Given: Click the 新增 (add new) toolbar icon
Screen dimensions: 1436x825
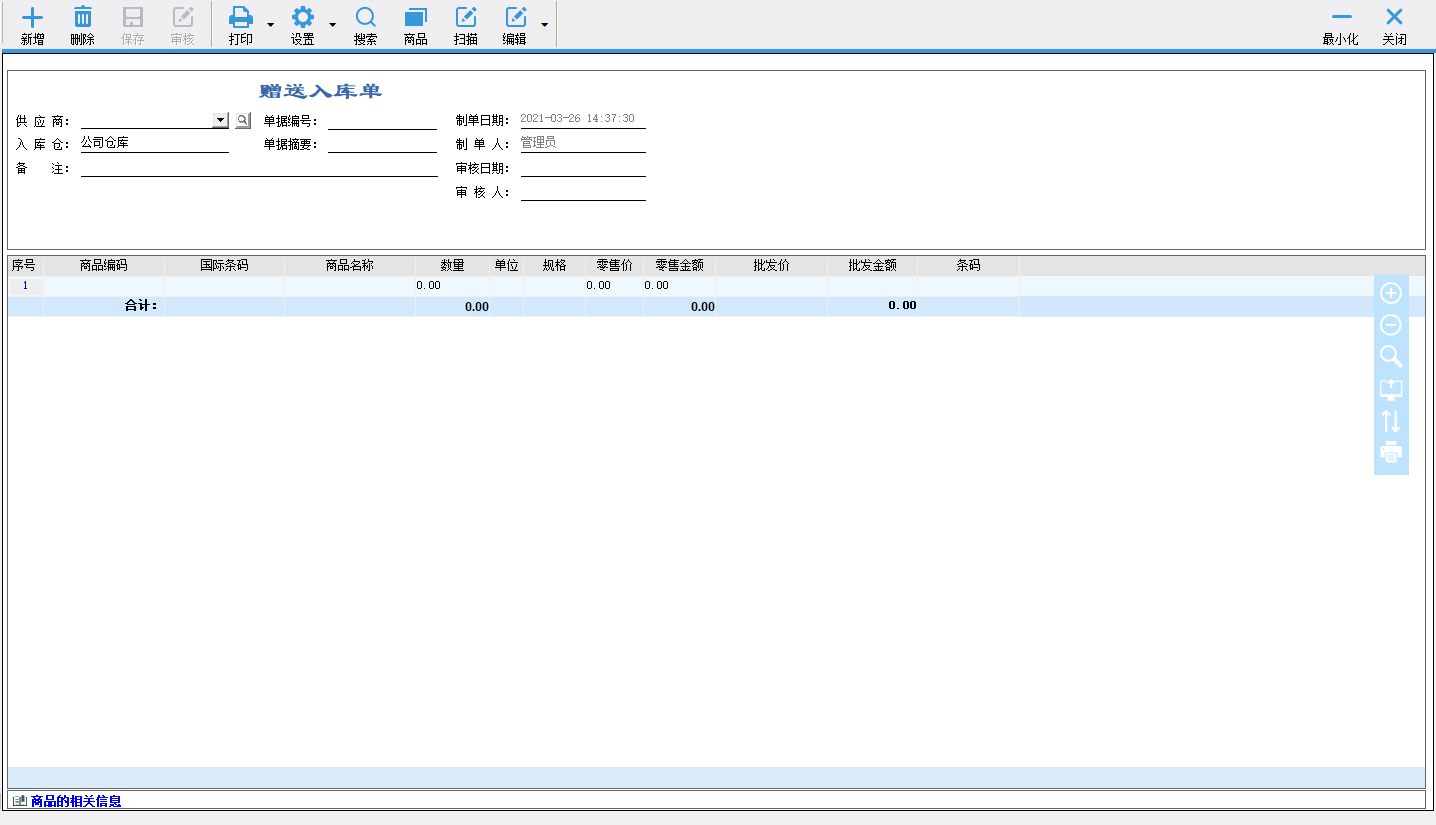Looking at the screenshot, I should click(x=33, y=17).
